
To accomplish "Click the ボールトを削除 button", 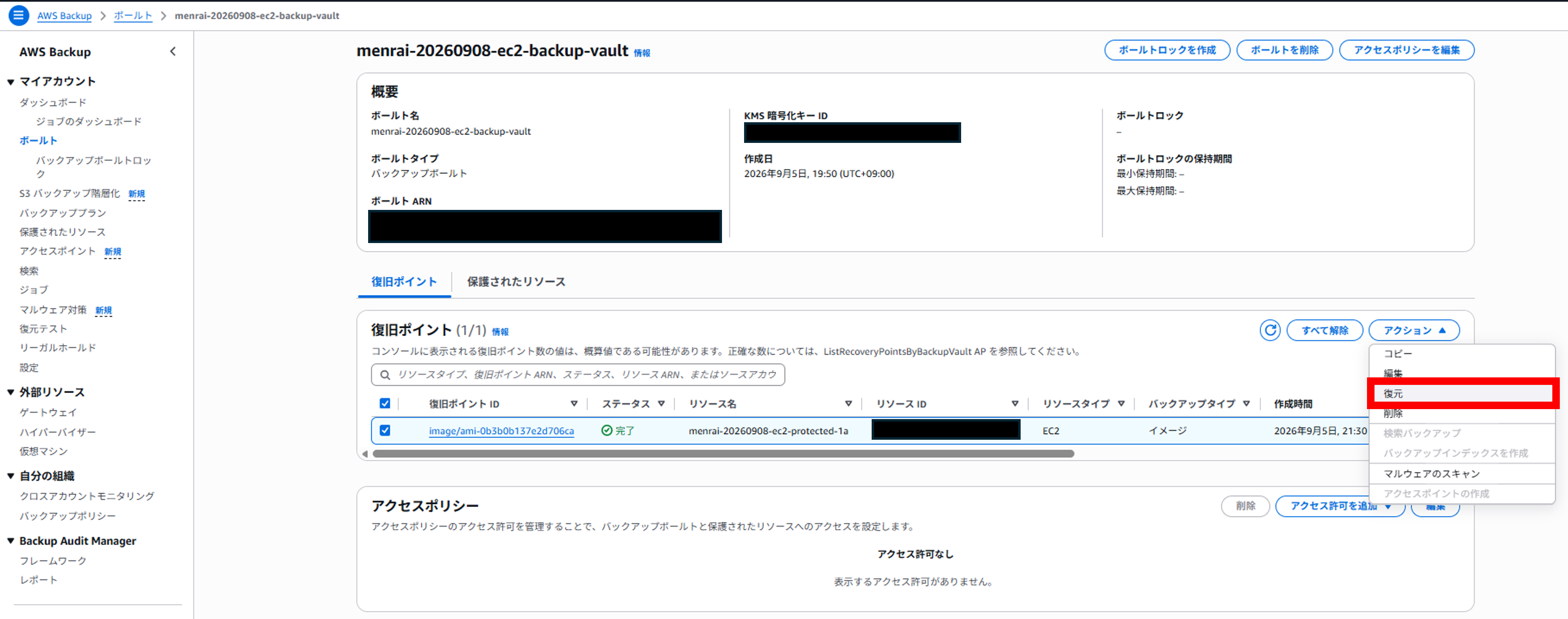I will pyautogui.click(x=1284, y=50).
